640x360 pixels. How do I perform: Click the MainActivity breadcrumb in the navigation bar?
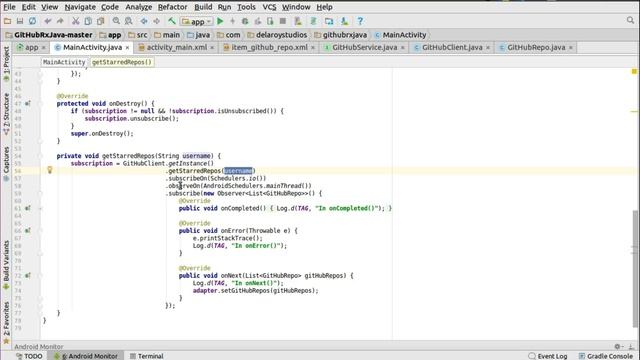pos(400,35)
